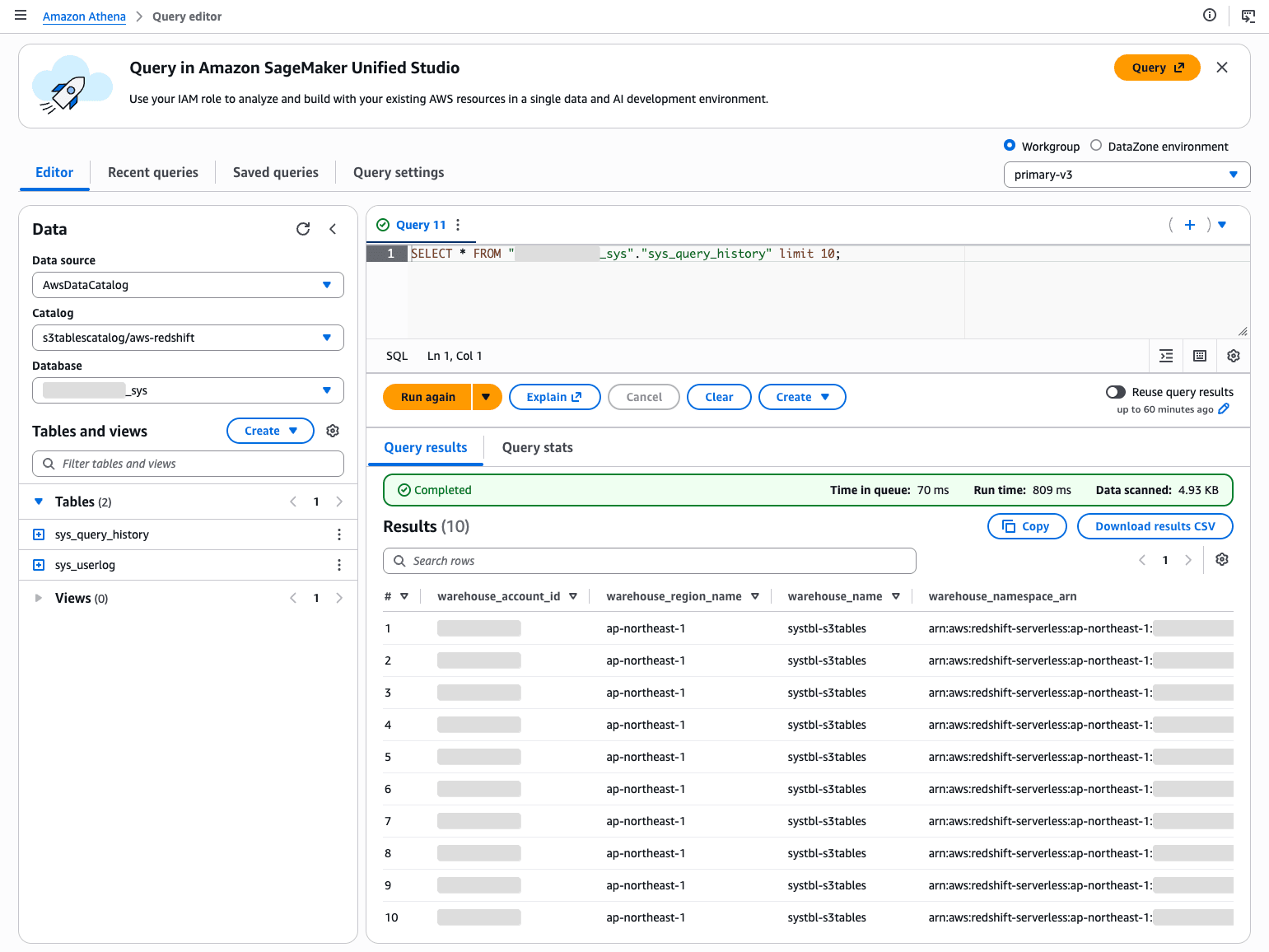Open editor preferences gear icon
Image resolution: width=1269 pixels, height=952 pixels.
(1234, 356)
